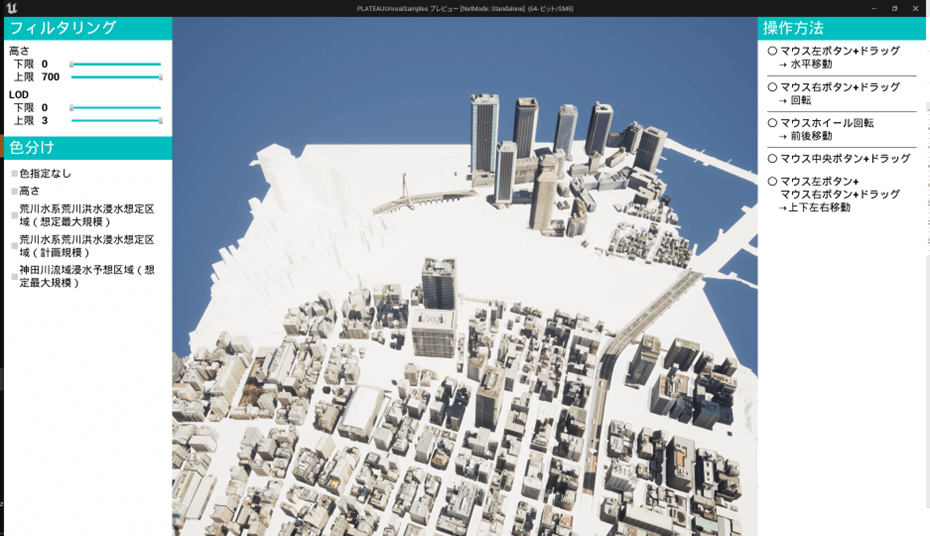The image size is (930, 536).
Task: Toggle 荒川水系荒川洪水浸水想定区域（想定最大規模）checkbox
Action: pos(15,215)
